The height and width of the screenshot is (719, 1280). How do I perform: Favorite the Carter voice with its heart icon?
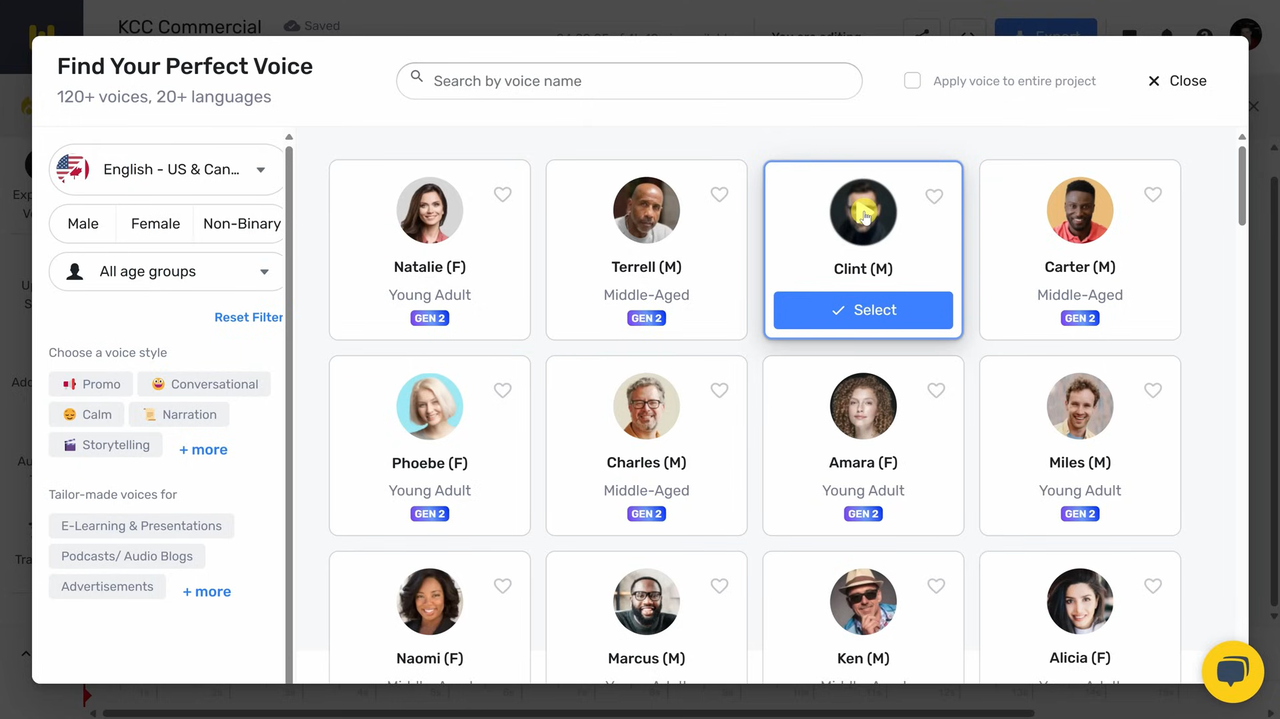point(1153,195)
